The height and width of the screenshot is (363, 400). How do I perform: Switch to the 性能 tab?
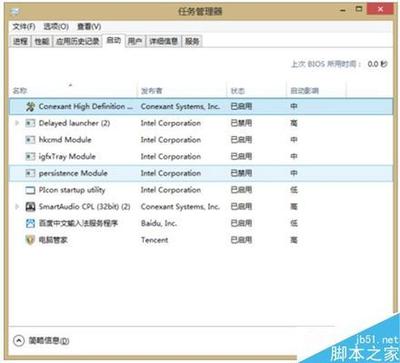pos(42,41)
